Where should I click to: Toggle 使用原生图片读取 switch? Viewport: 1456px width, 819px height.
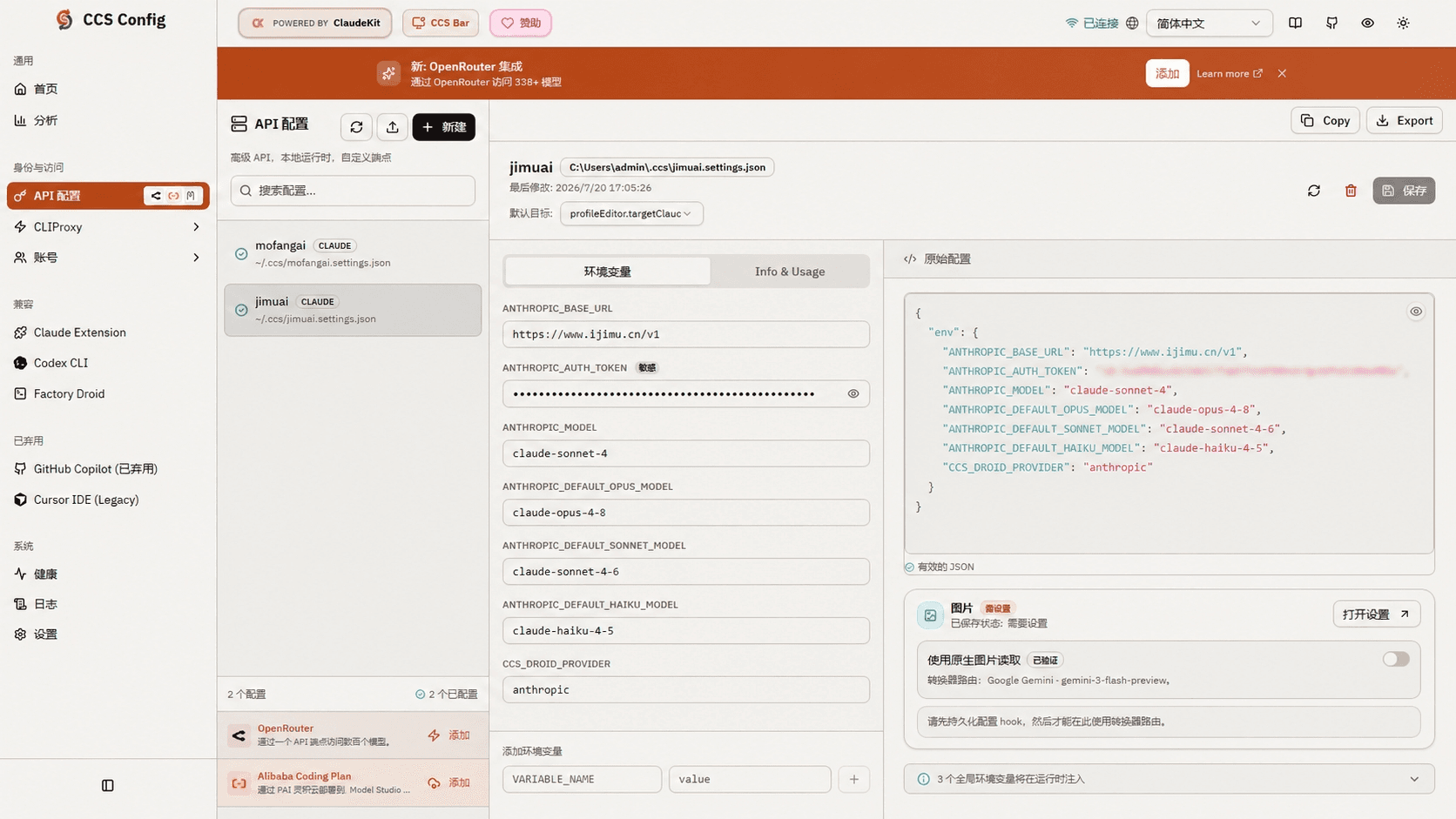tap(1396, 660)
